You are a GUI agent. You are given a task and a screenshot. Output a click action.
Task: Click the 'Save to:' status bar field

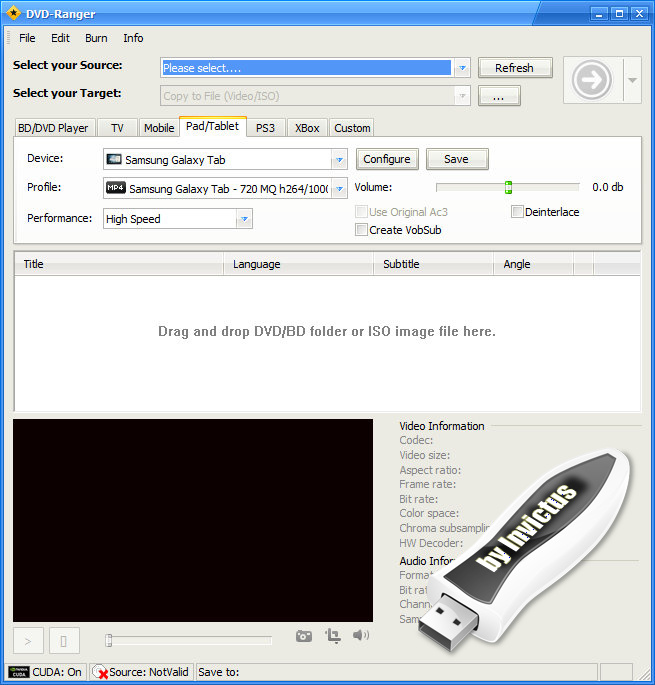point(396,672)
